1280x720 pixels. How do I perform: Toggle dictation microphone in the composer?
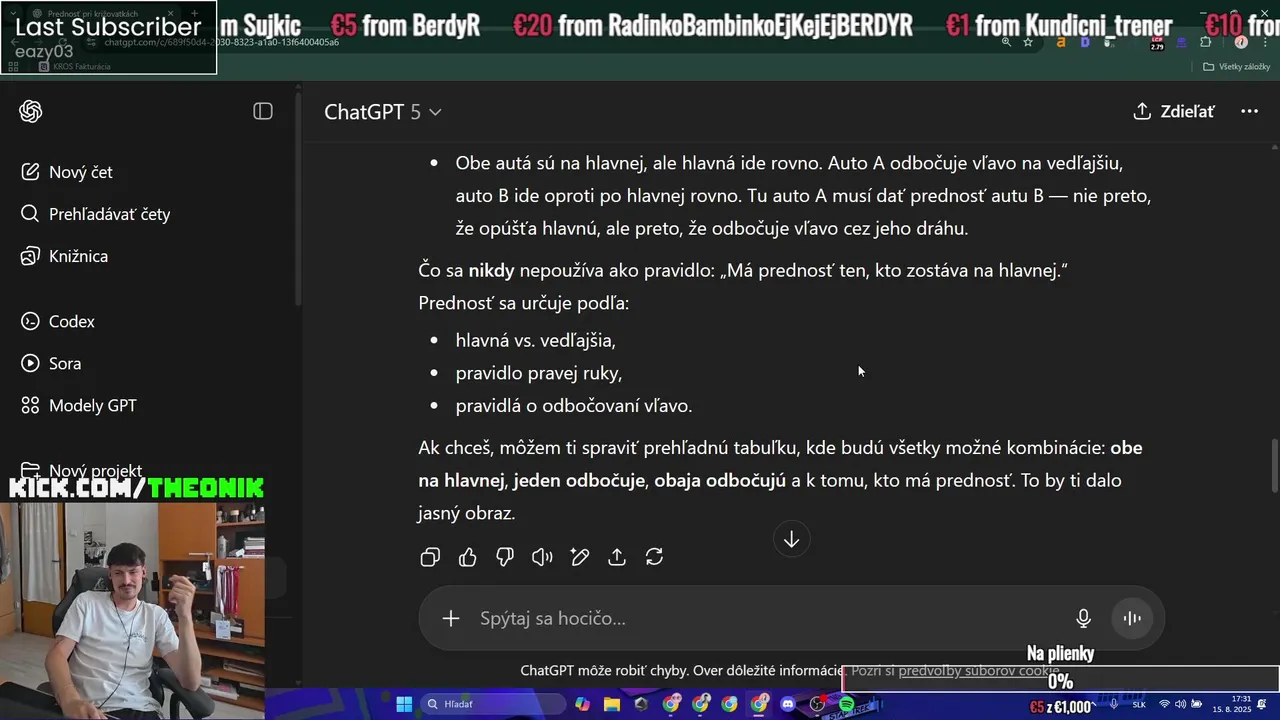click(1083, 618)
